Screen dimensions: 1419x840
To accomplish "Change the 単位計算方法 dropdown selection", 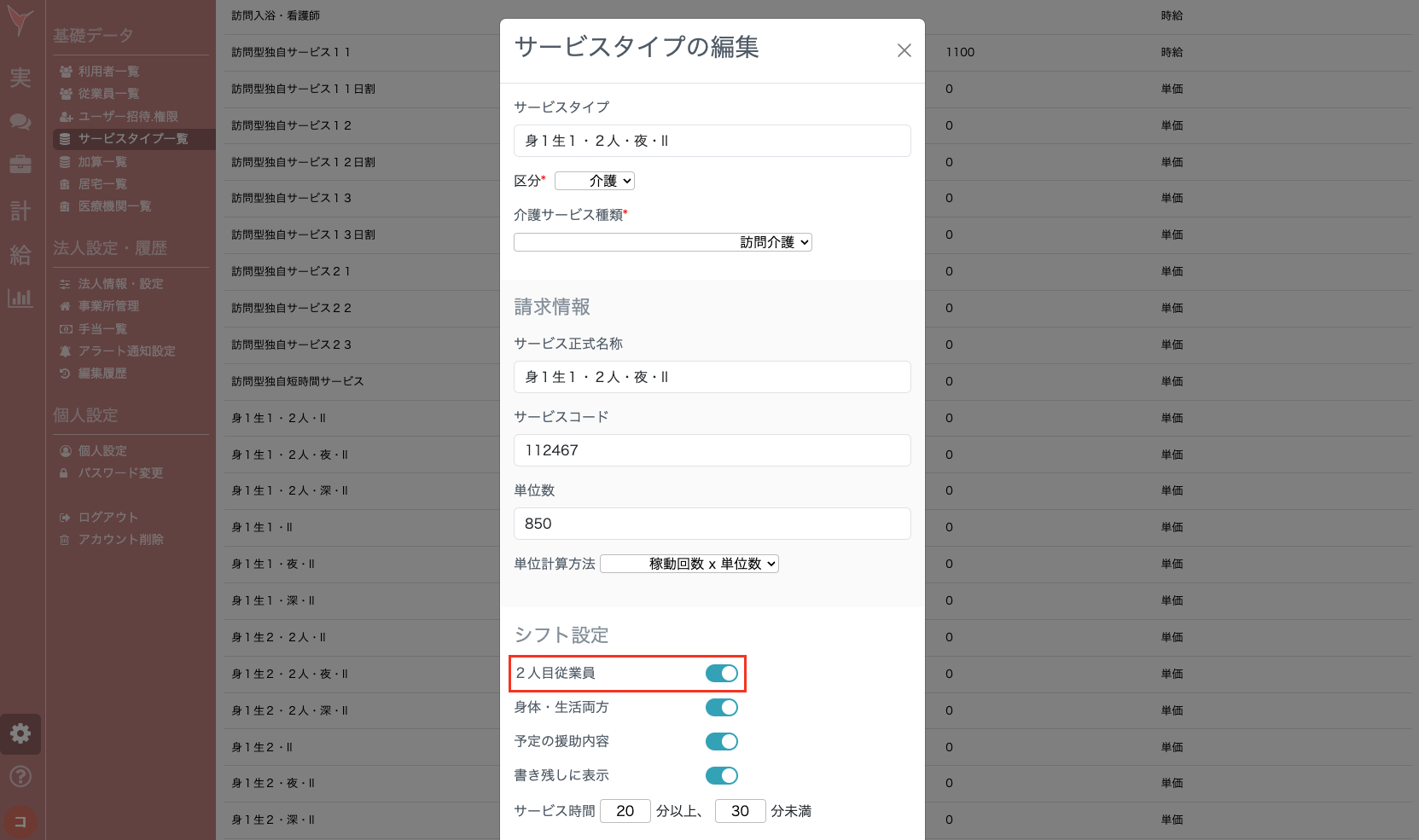I will click(x=689, y=563).
